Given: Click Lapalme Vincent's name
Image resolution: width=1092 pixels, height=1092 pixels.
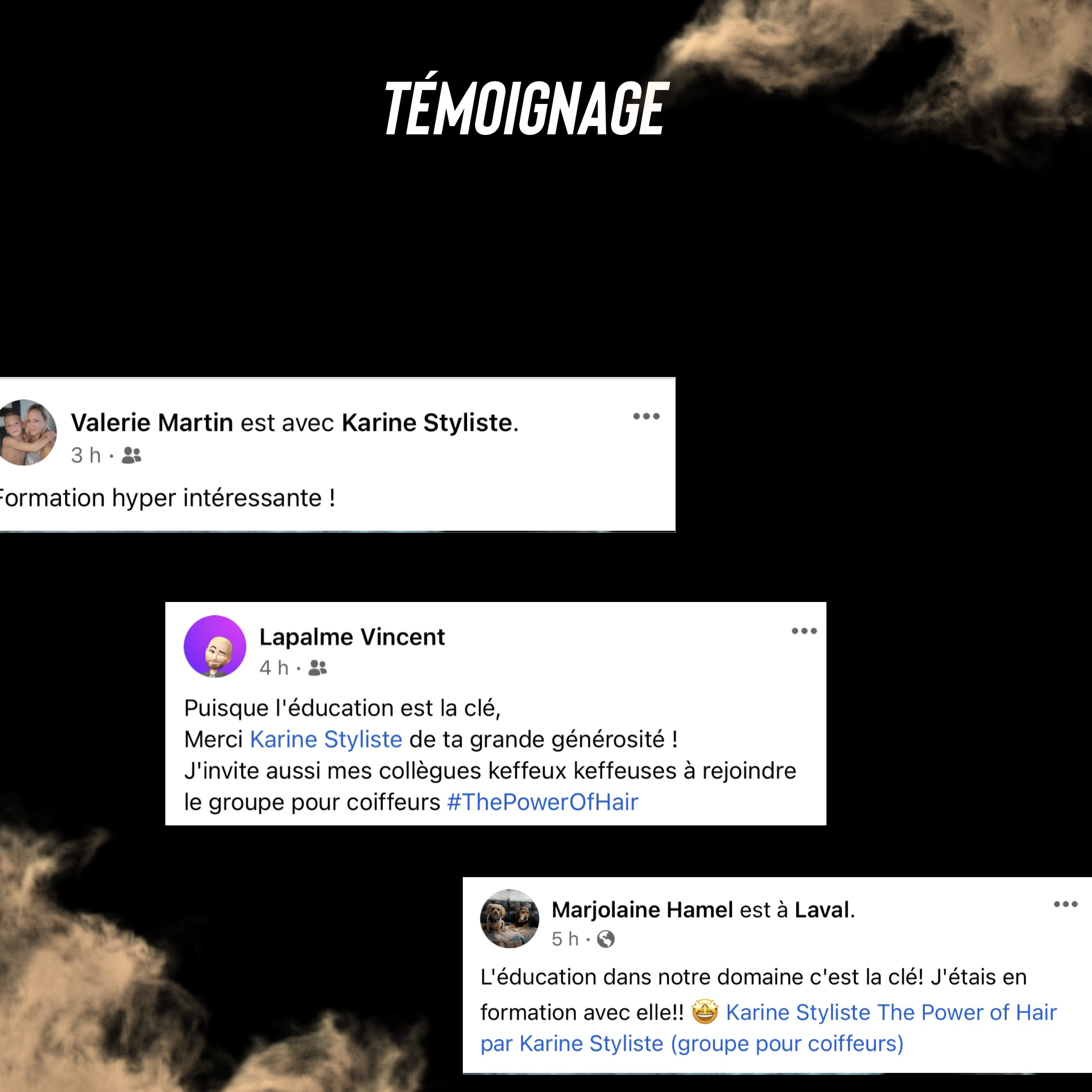Looking at the screenshot, I should point(352,637).
